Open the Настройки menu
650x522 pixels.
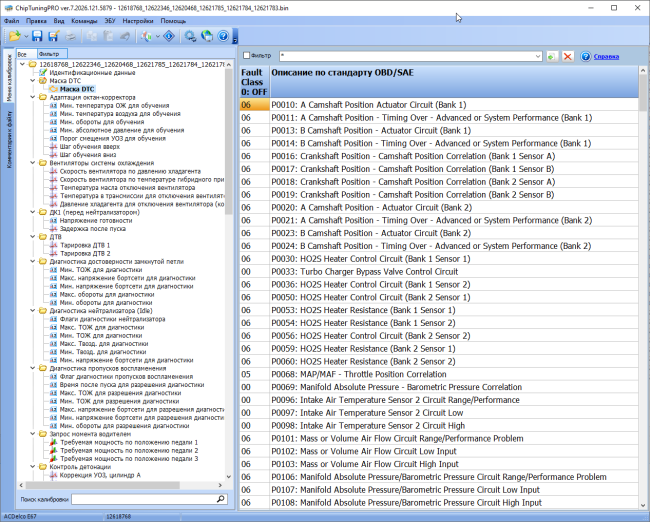(x=138, y=21)
